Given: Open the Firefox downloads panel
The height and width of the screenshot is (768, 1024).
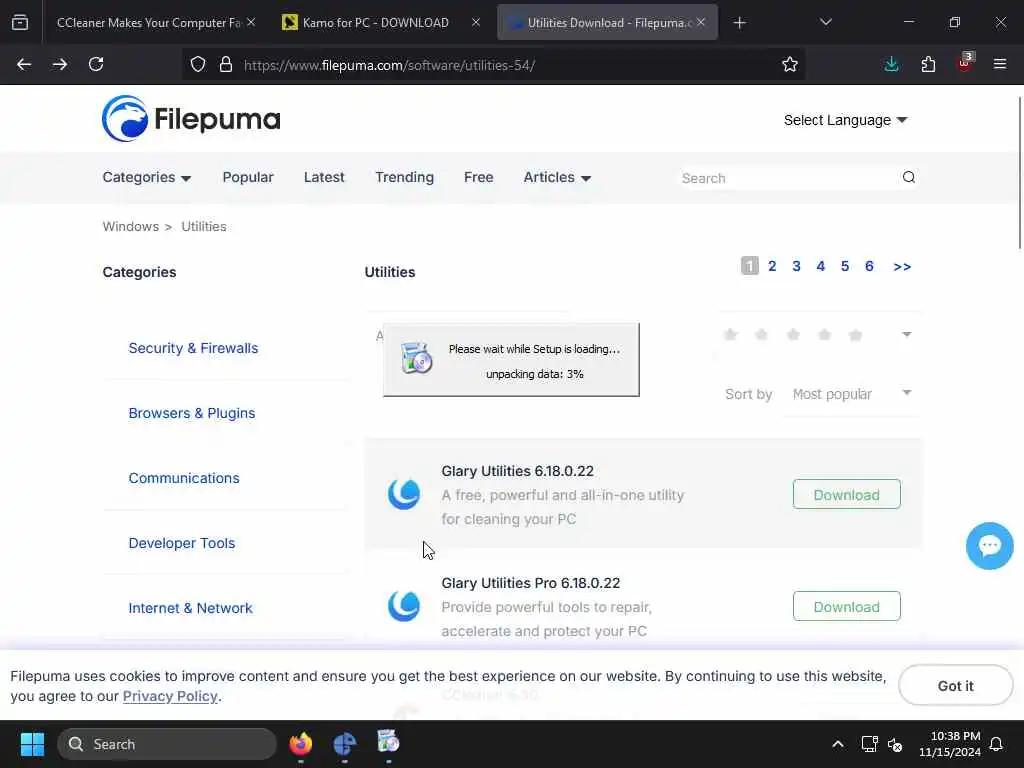Looking at the screenshot, I should [x=891, y=64].
